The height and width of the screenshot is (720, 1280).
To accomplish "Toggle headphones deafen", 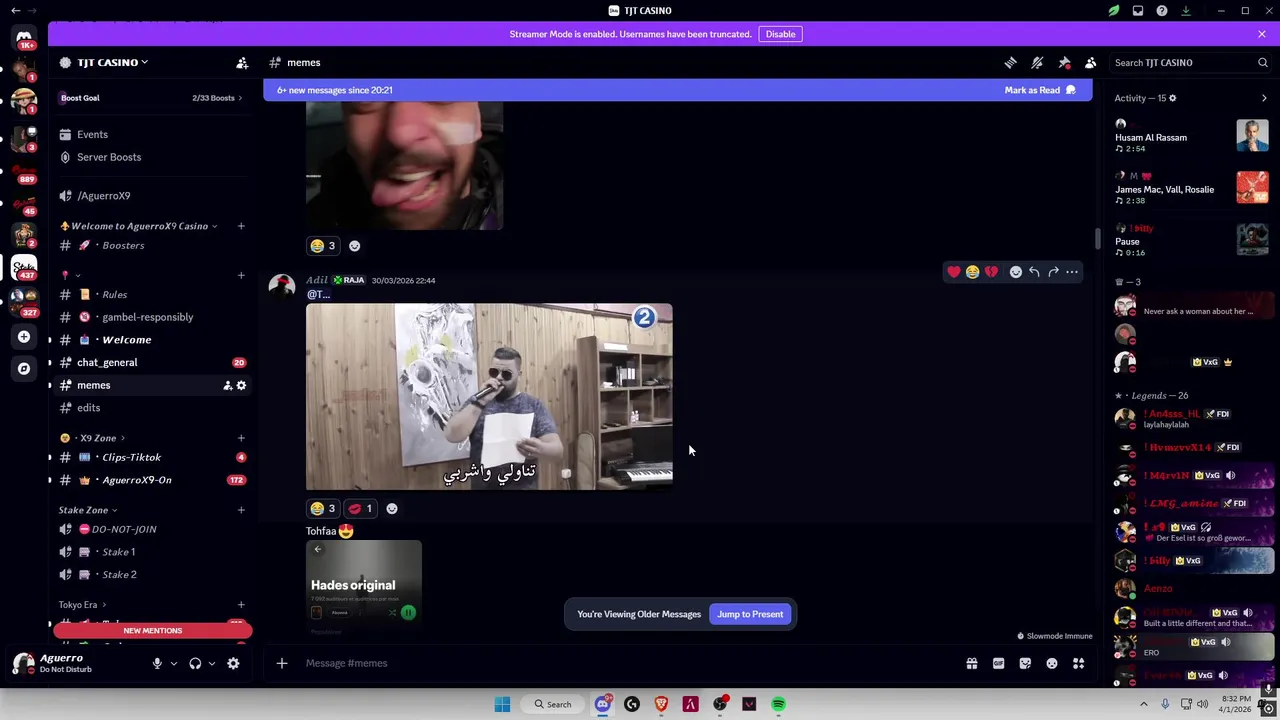I will pyautogui.click(x=195, y=663).
